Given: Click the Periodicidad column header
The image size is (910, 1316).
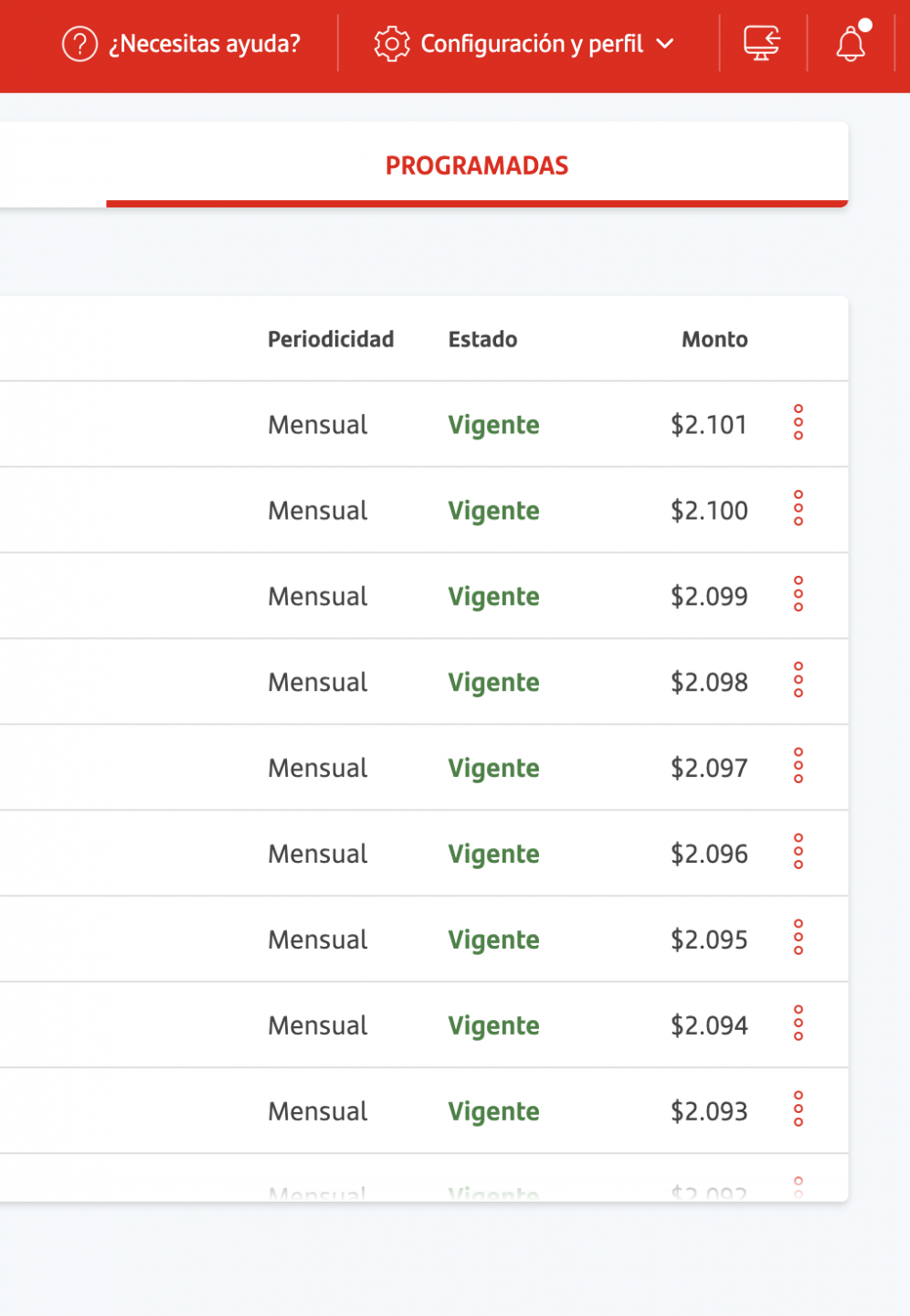Looking at the screenshot, I should tap(331, 339).
